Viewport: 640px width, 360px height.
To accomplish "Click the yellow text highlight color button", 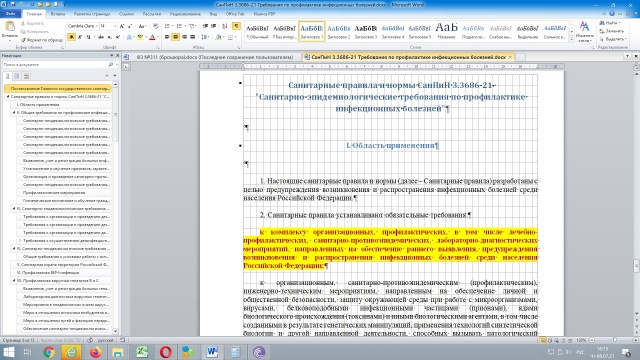I will (140, 37).
